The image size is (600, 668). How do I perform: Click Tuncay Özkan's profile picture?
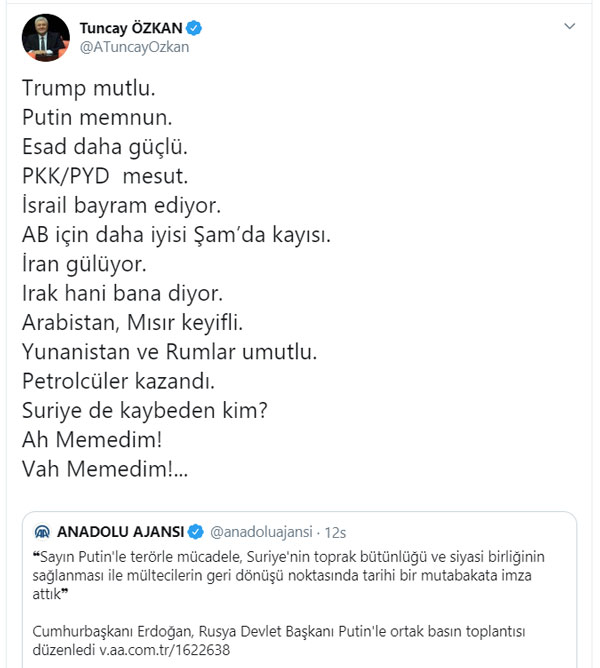44,36
